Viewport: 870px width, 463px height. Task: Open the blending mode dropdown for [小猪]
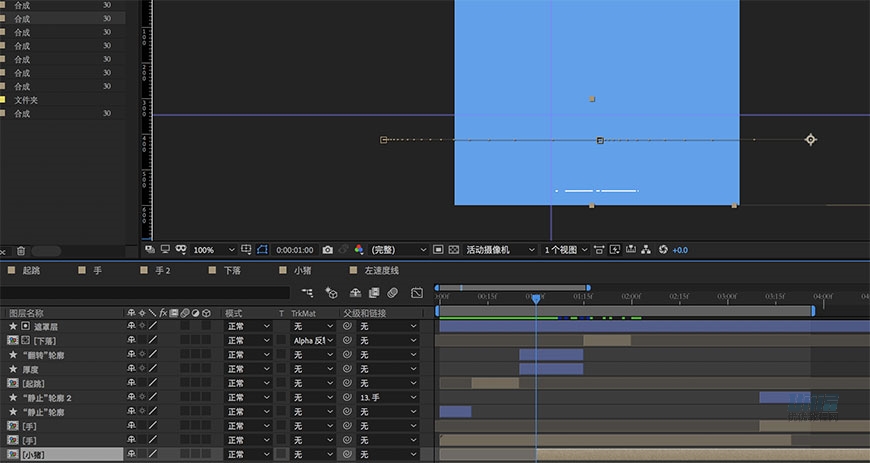[248, 454]
